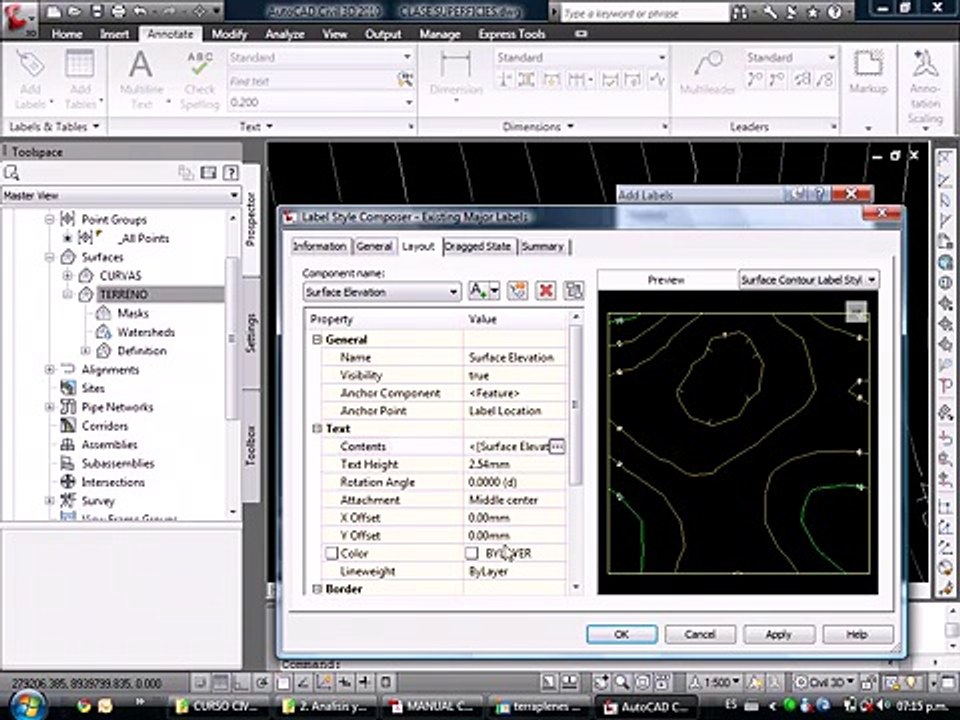Select Watersheds under TERRENO

click(146, 332)
